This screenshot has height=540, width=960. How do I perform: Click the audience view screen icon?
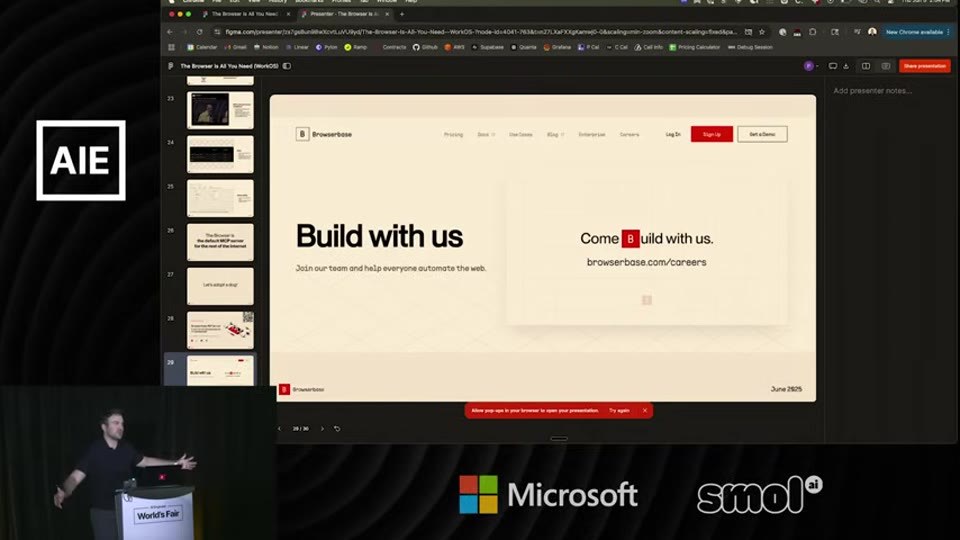point(833,66)
